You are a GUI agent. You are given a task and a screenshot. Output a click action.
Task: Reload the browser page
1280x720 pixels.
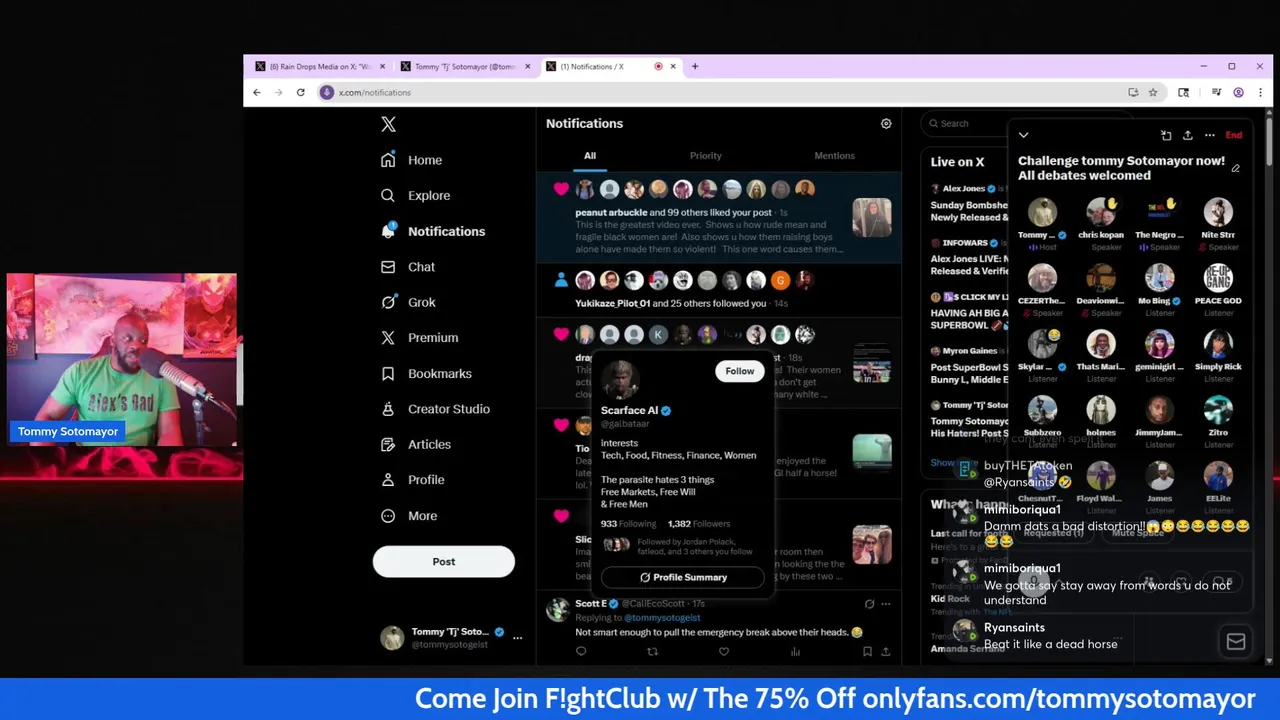pyautogui.click(x=300, y=92)
